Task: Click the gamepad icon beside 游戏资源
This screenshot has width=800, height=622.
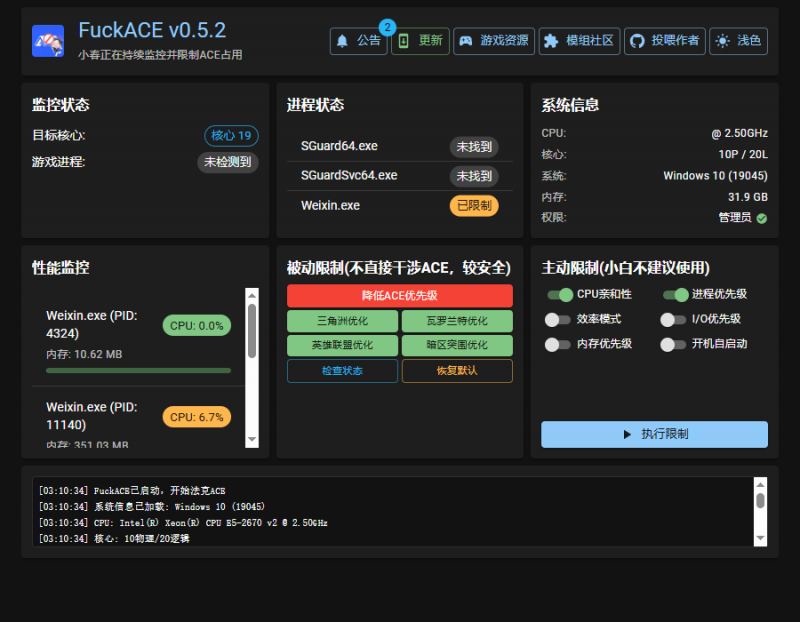Action: tap(464, 41)
